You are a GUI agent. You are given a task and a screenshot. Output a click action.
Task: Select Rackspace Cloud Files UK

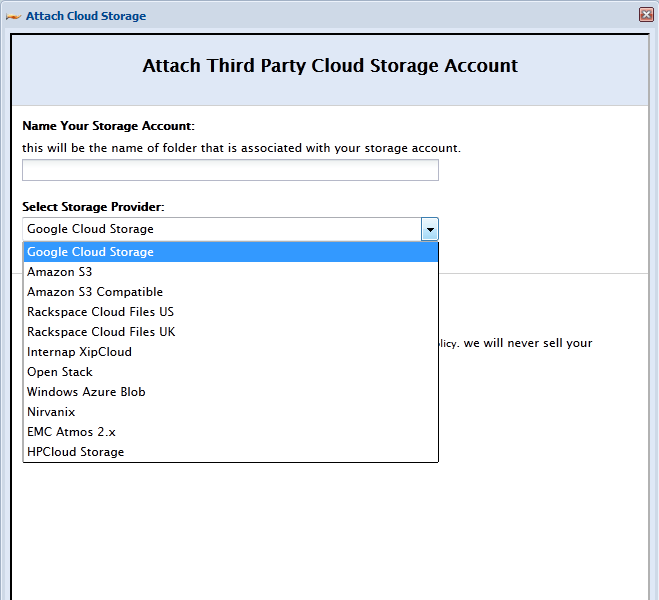pyautogui.click(x=231, y=332)
